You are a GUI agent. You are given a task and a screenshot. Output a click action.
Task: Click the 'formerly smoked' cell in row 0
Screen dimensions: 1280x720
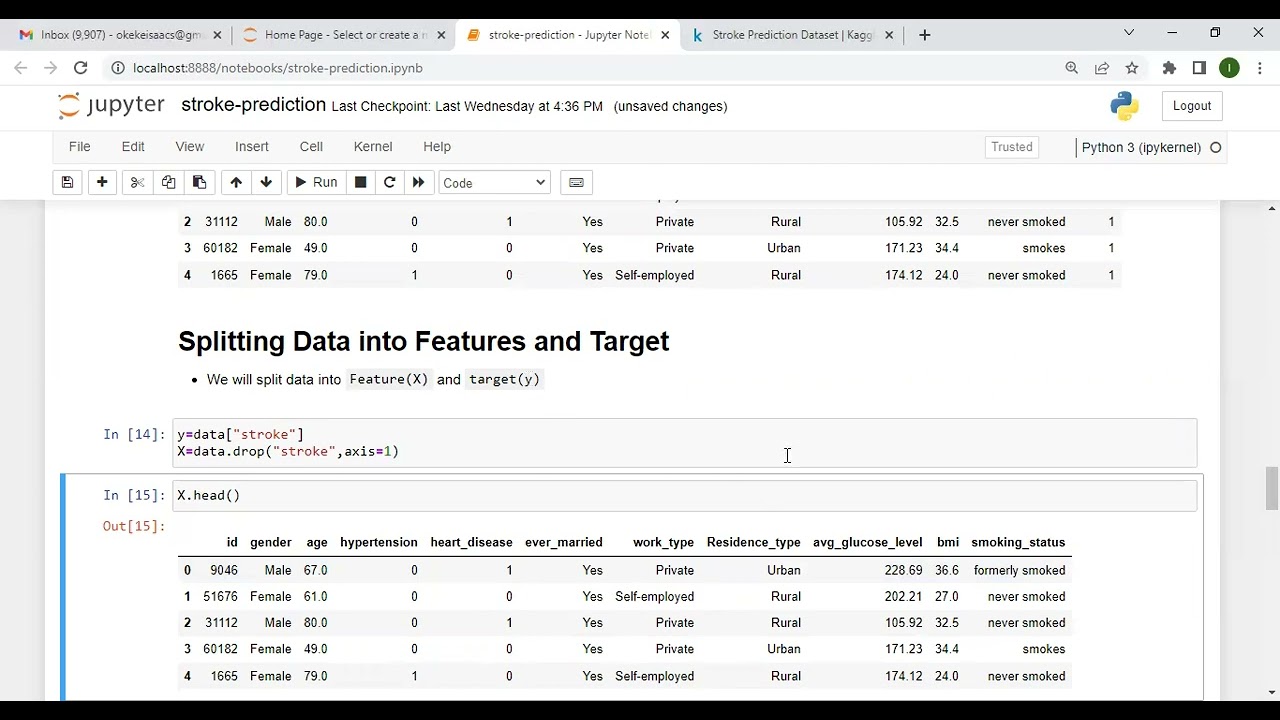click(1019, 570)
